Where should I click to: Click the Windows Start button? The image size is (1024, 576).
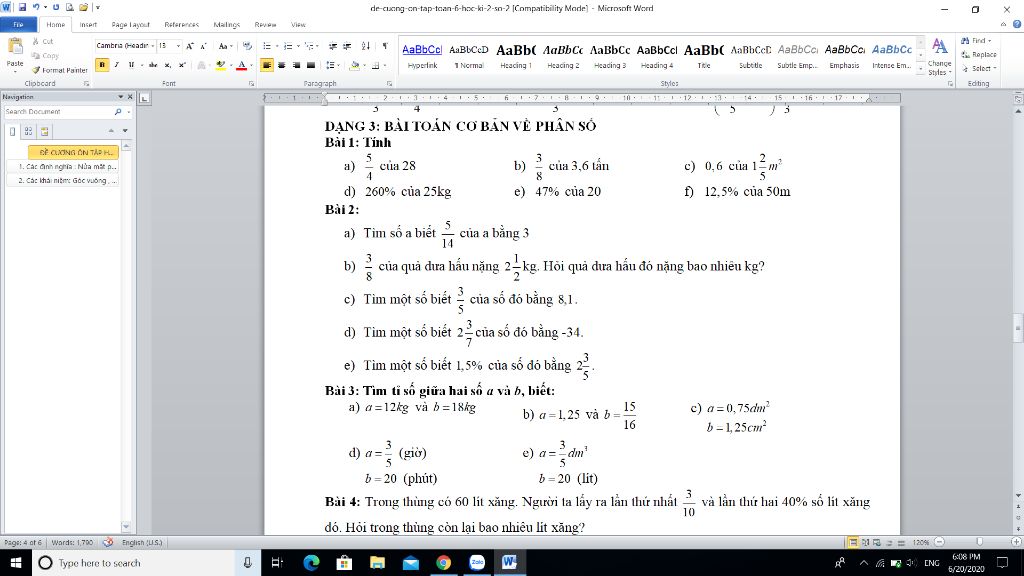coord(16,562)
